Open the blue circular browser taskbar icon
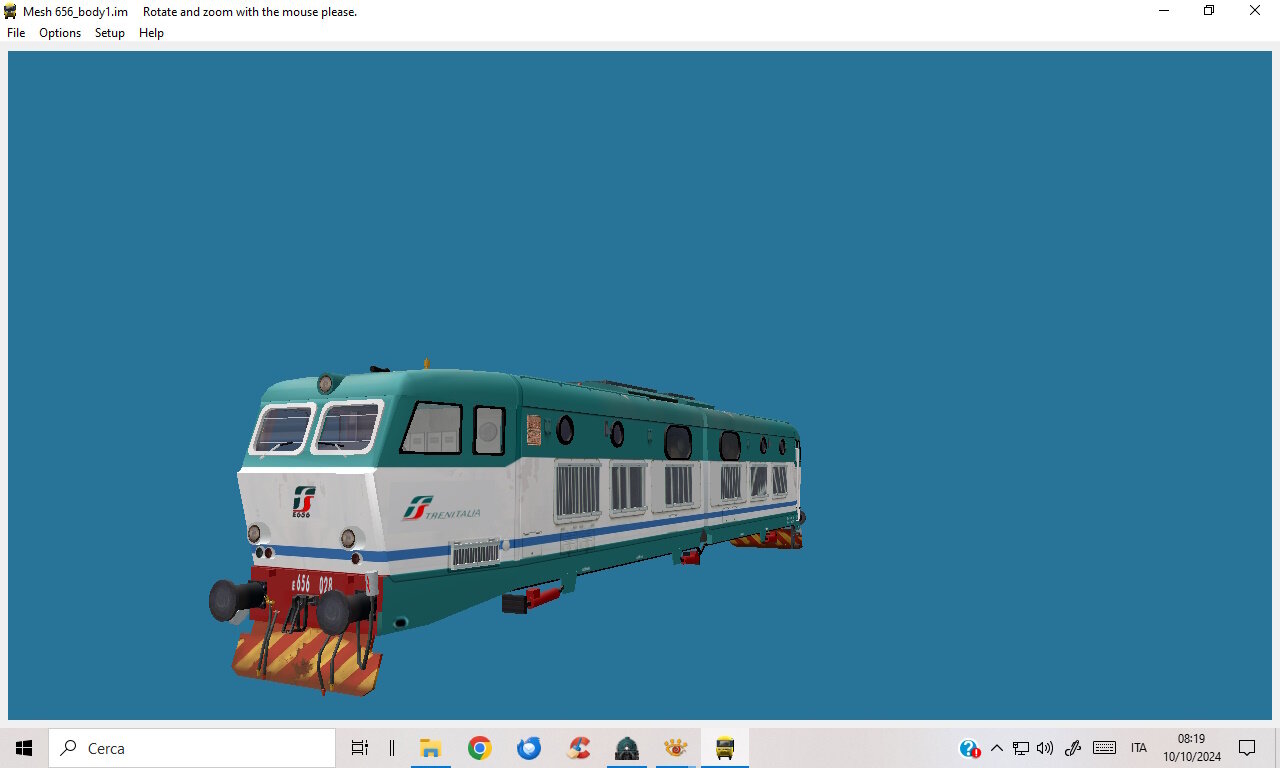 (x=529, y=748)
